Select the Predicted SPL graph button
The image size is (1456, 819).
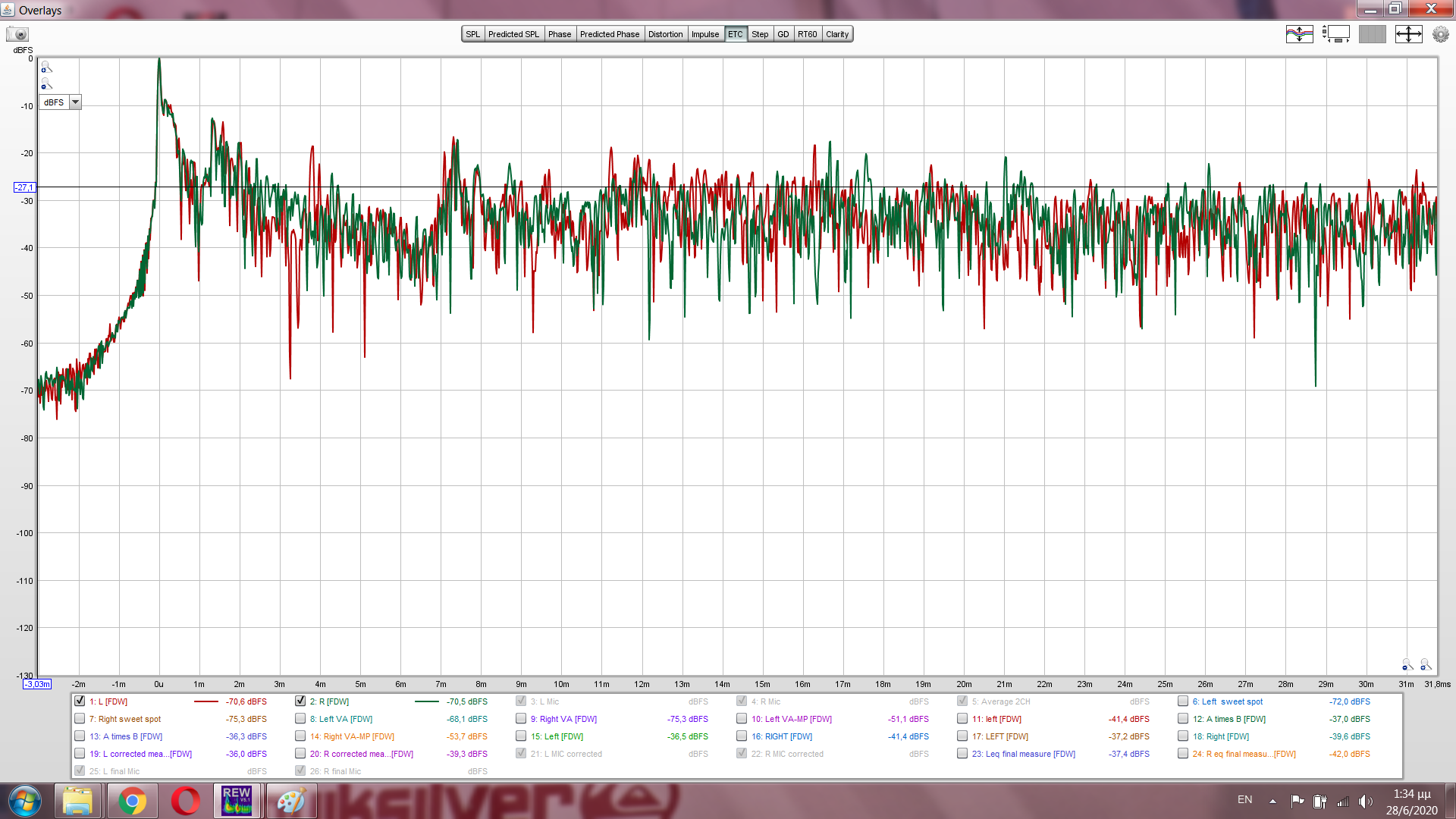pyautogui.click(x=513, y=34)
